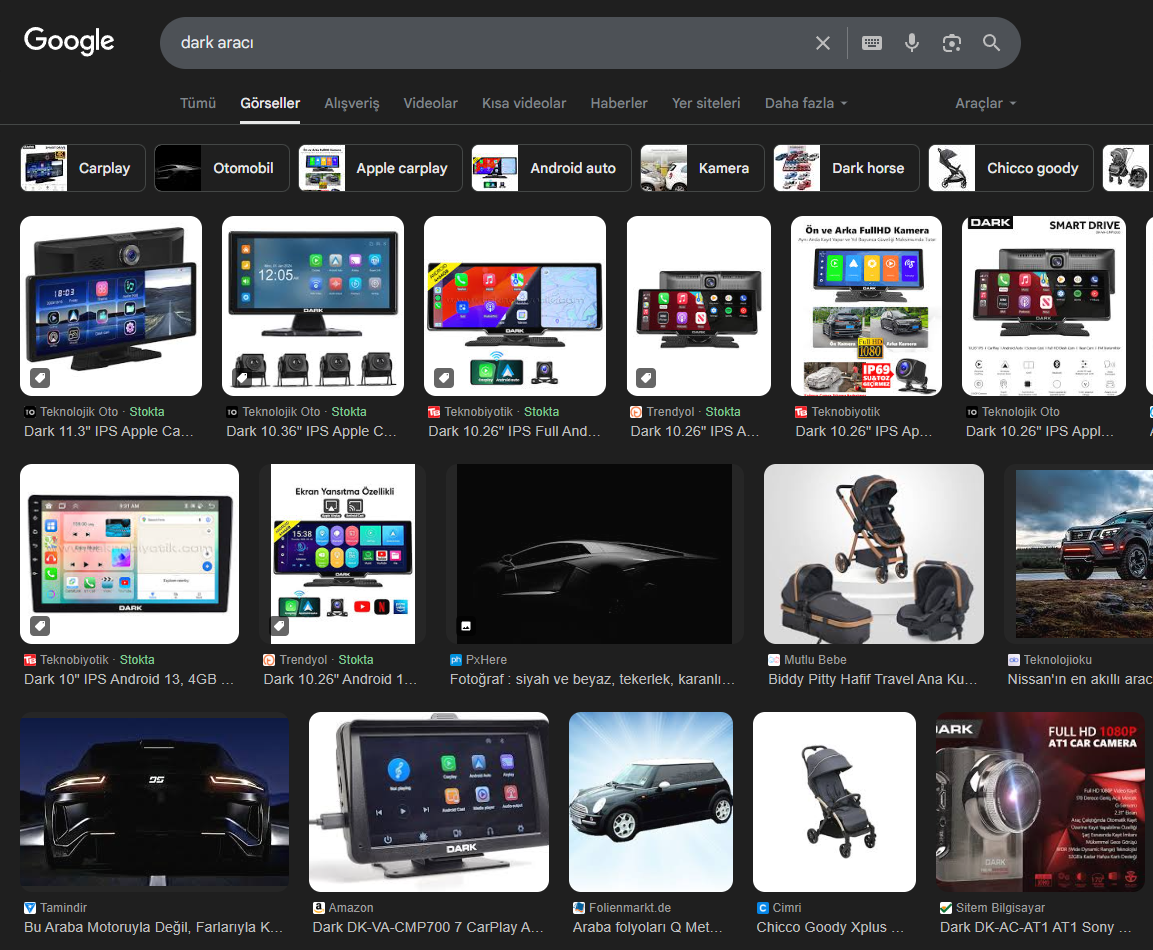Click the product tag icon on Dark 11.3" image
Image resolution: width=1153 pixels, height=950 pixels.
[x=40, y=378]
